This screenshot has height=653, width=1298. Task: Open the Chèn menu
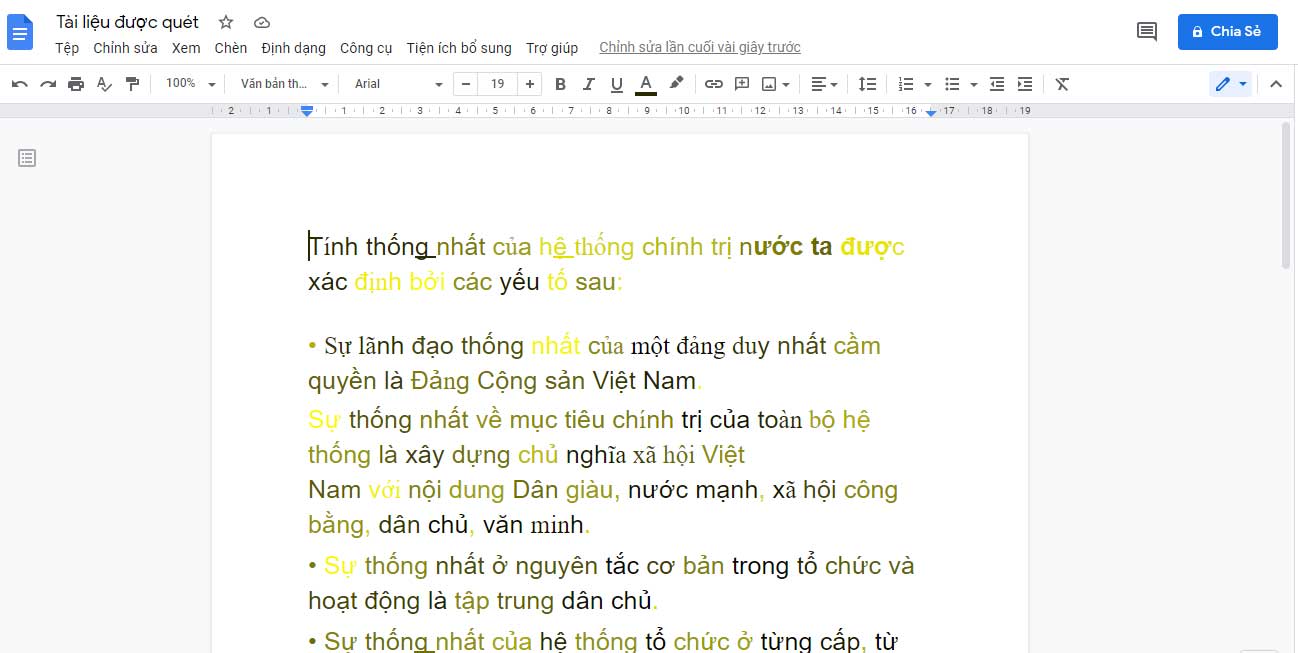[x=230, y=48]
